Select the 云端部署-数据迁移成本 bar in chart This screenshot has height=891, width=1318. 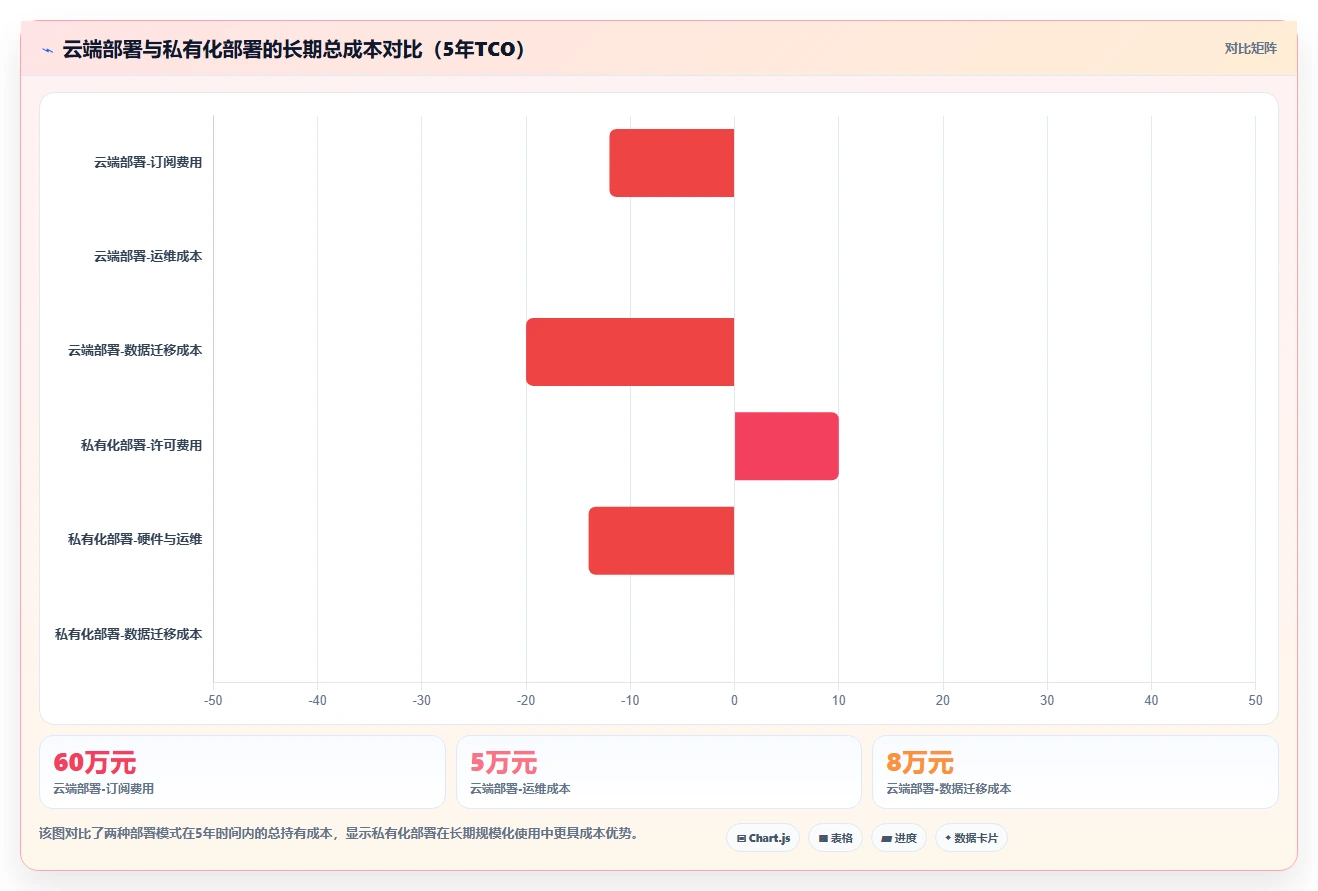(x=630, y=352)
